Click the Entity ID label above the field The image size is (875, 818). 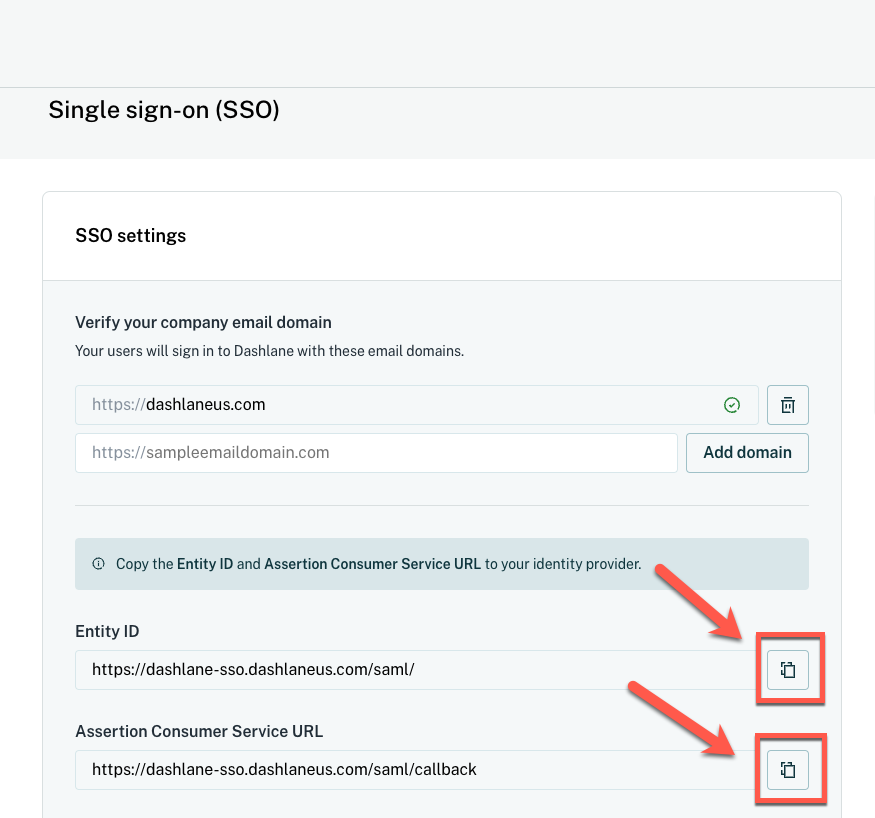click(107, 631)
